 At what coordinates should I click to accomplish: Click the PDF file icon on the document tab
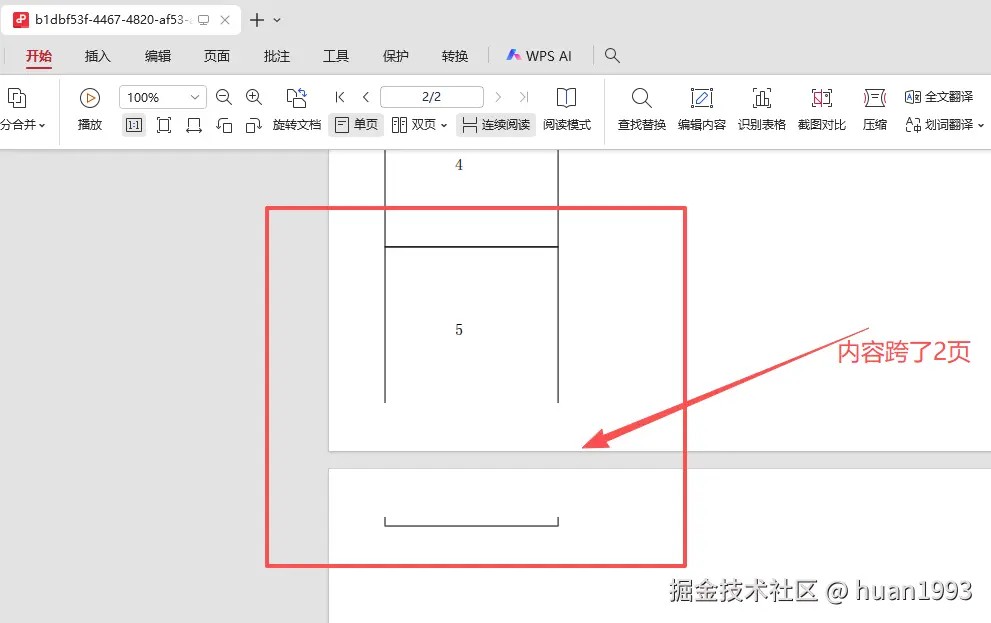click(x=21, y=20)
